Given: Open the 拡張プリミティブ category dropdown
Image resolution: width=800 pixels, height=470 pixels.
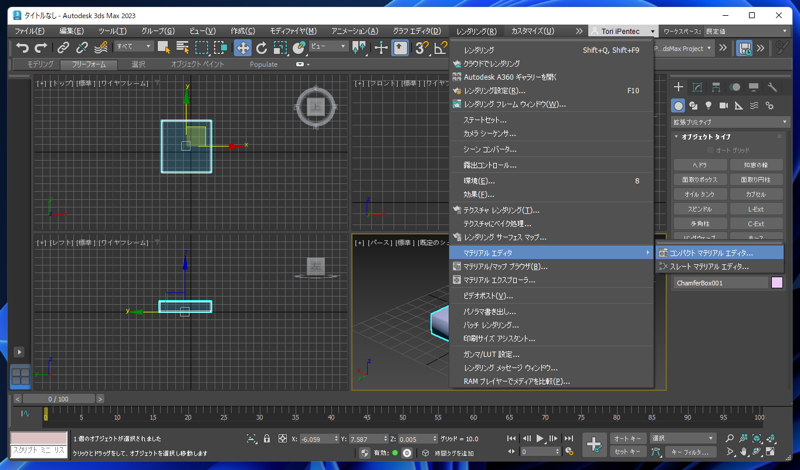Looking at the screenshot, I should [730, 122].
